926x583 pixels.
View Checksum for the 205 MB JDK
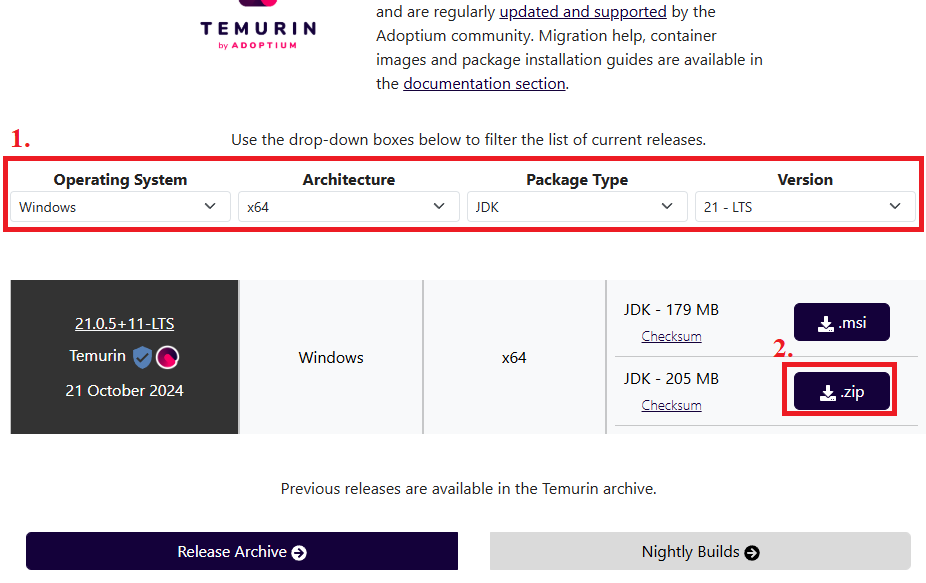(x=671, y=405)
